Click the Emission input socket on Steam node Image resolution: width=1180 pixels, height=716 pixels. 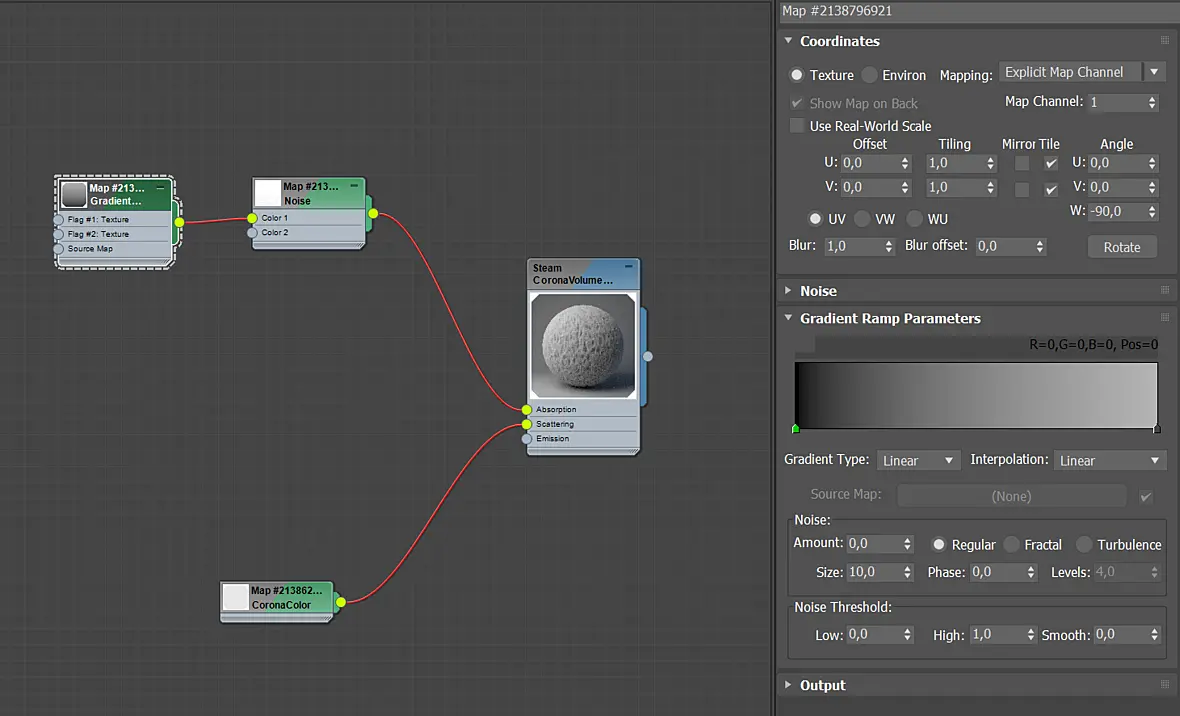pyautogui.click(x=527, y=439)
